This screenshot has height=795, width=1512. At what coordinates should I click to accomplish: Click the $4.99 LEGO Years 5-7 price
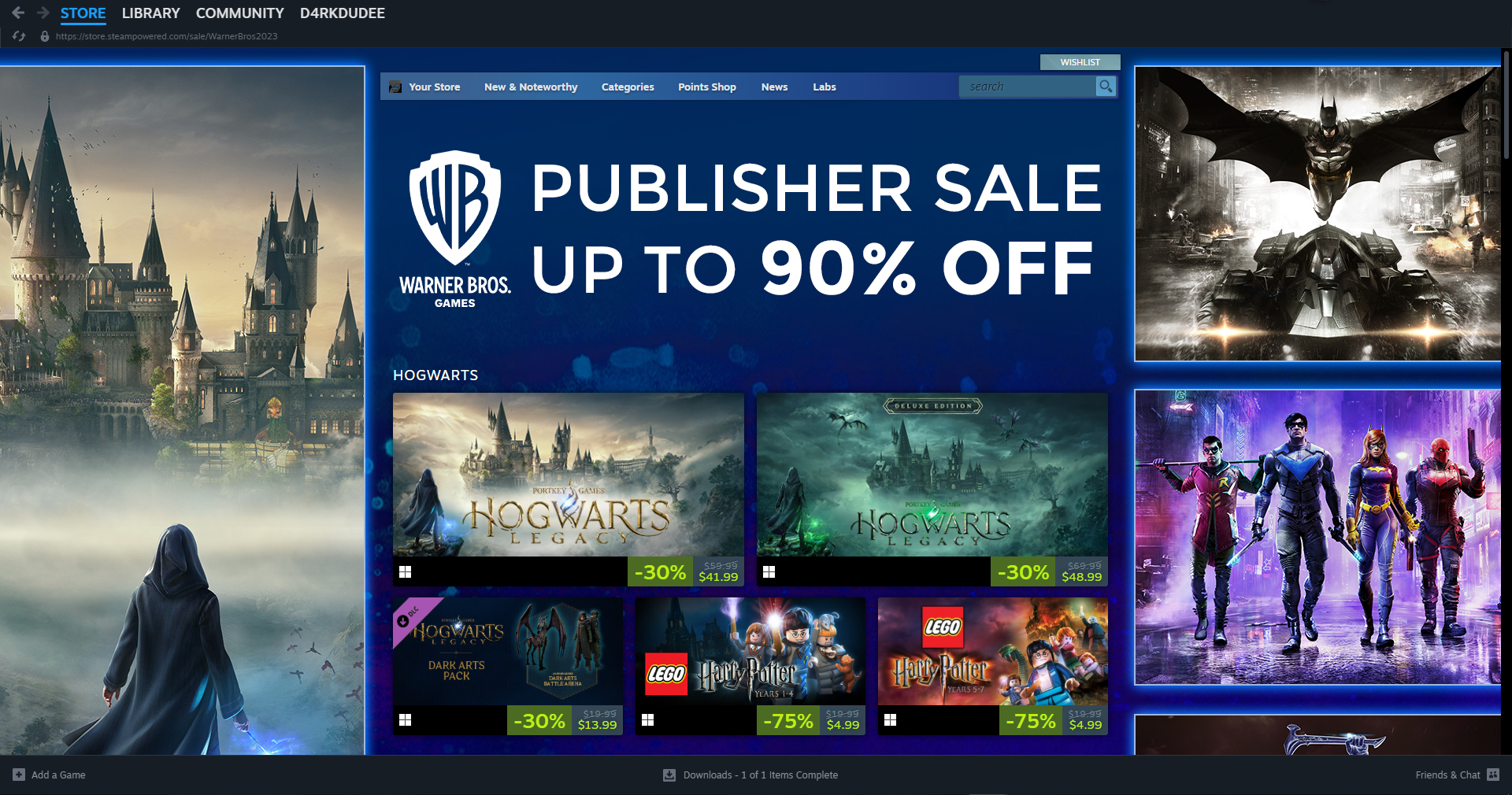tap(1085, 725)
